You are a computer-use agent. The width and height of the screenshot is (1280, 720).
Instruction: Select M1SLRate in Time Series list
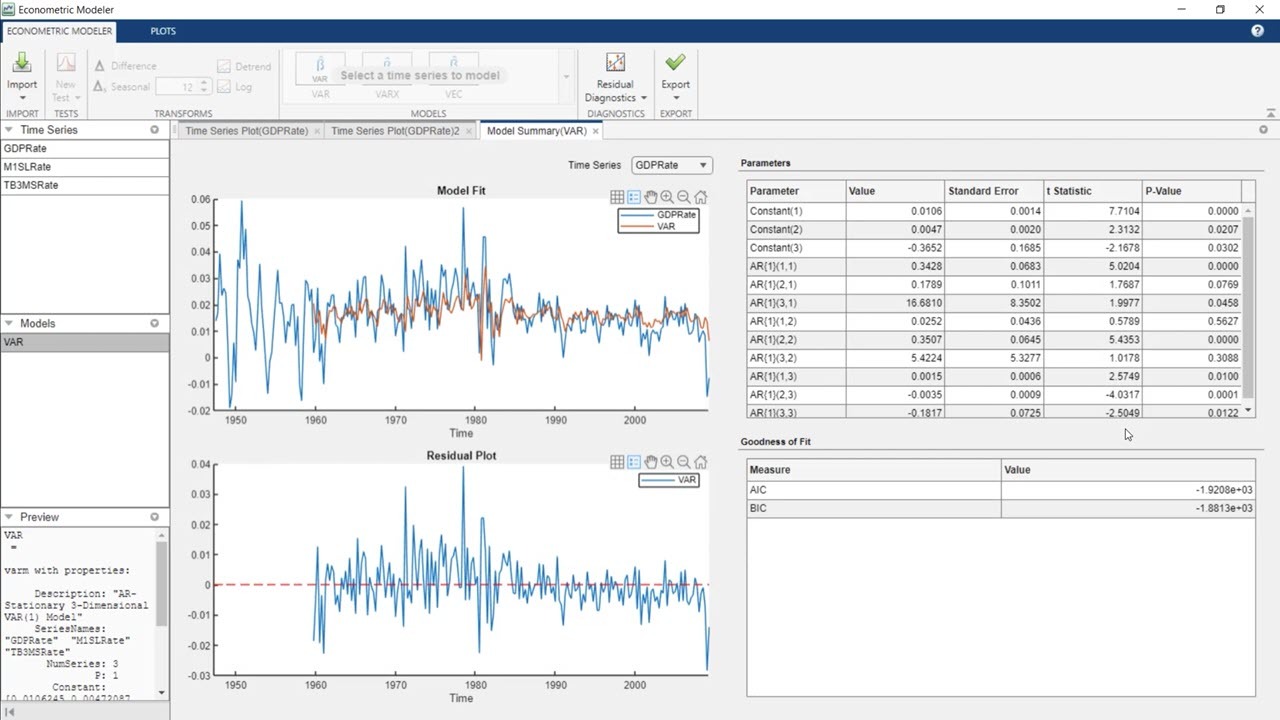click(28, 167)
